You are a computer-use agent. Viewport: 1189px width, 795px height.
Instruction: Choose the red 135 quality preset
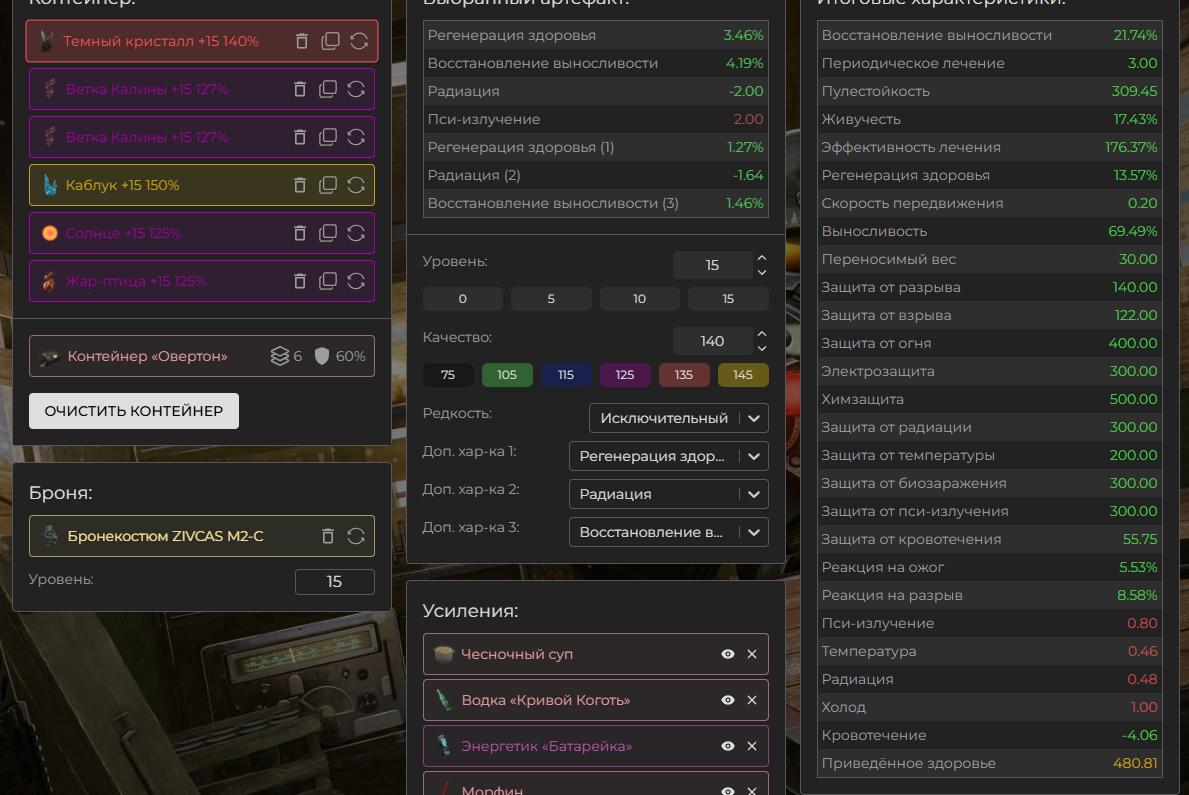coord(684,375)
